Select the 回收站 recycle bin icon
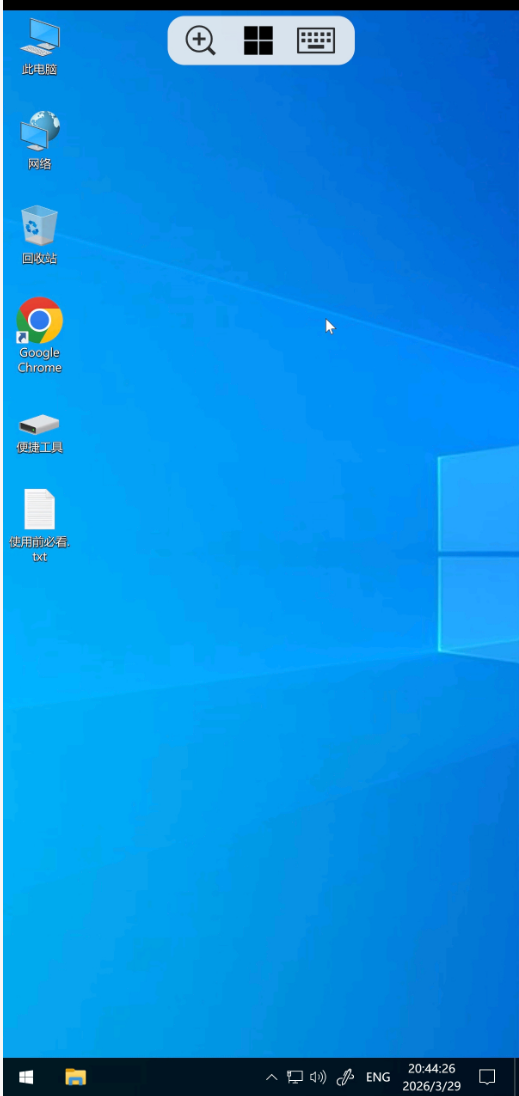The width and height of the screenshot is (519, 1096). coord(39,235)
